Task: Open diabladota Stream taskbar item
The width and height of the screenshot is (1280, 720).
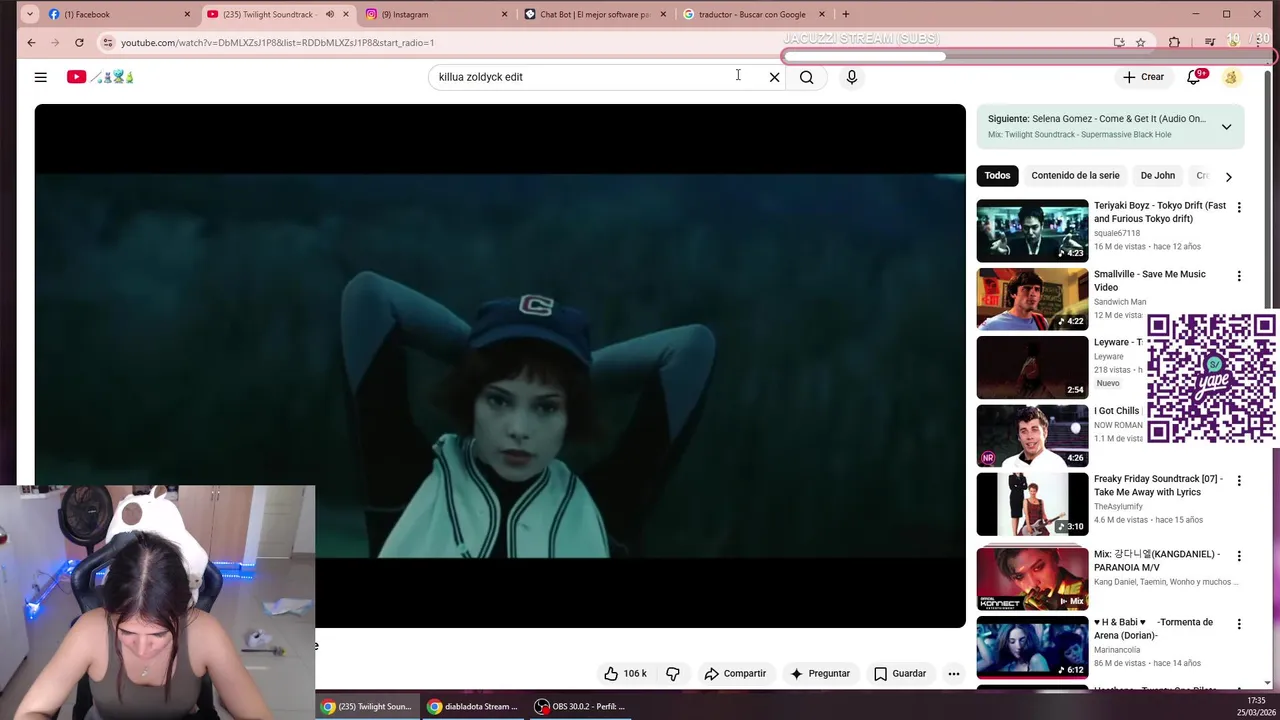Action: [x=474, y=706]
